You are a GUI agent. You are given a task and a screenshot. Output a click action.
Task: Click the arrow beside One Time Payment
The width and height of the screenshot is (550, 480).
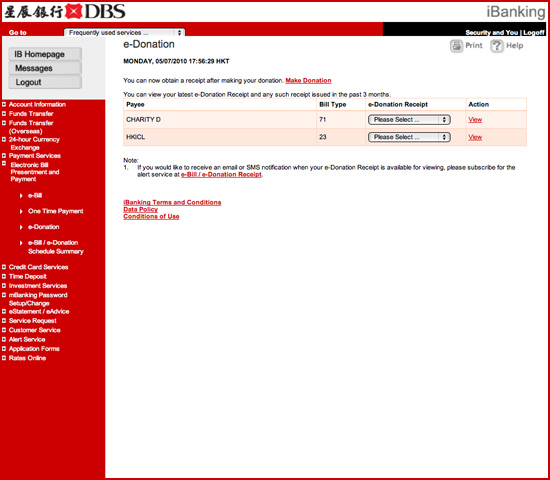pyautogui.click(x=21, y=211)
